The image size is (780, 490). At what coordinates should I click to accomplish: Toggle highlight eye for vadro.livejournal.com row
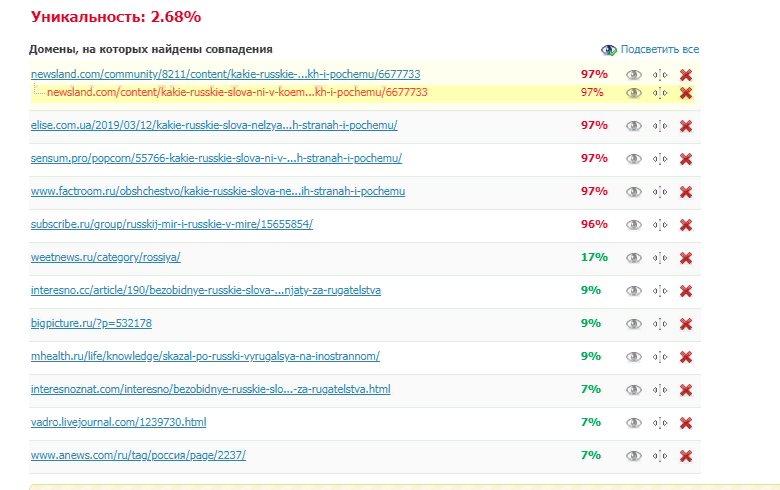tap(633, 423)
